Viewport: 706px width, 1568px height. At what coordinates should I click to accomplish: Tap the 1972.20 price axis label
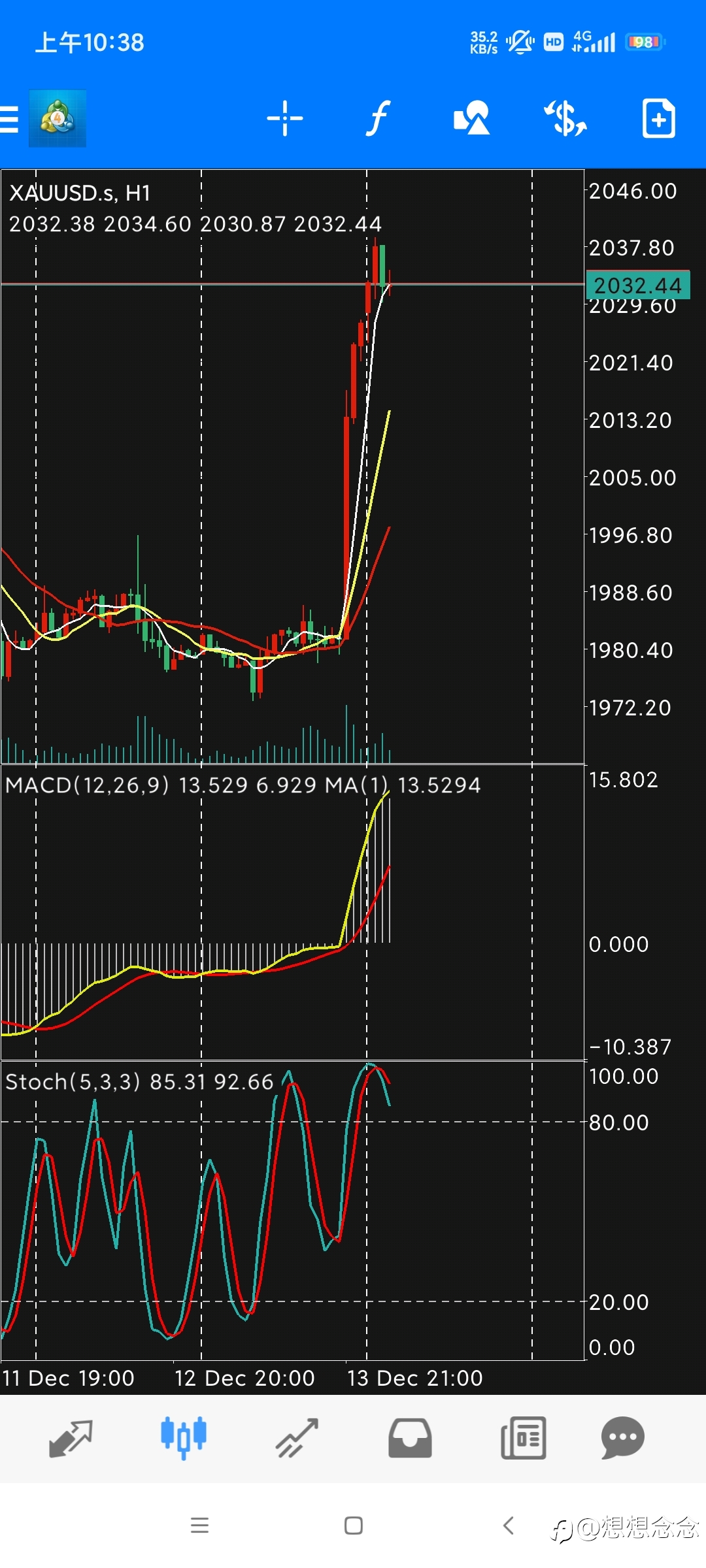[x=630, y=708]
